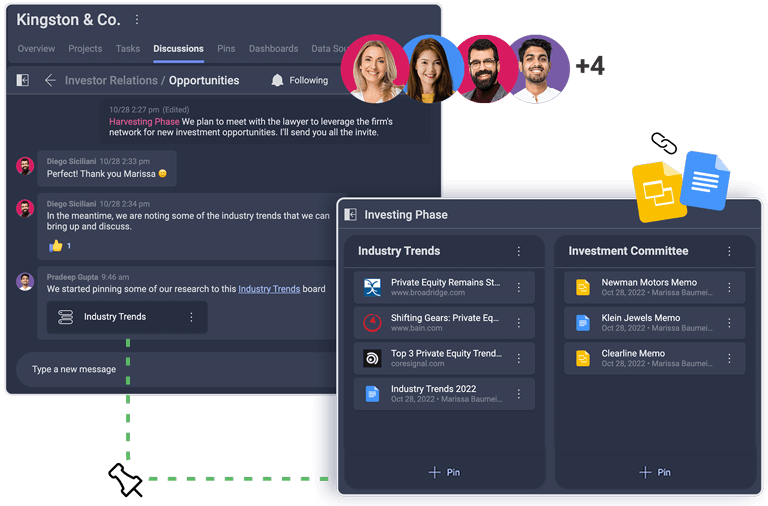
Task: Open more options for Top 3 Private Equity pin
Action: pyautogui.click(x=519, y=359)
